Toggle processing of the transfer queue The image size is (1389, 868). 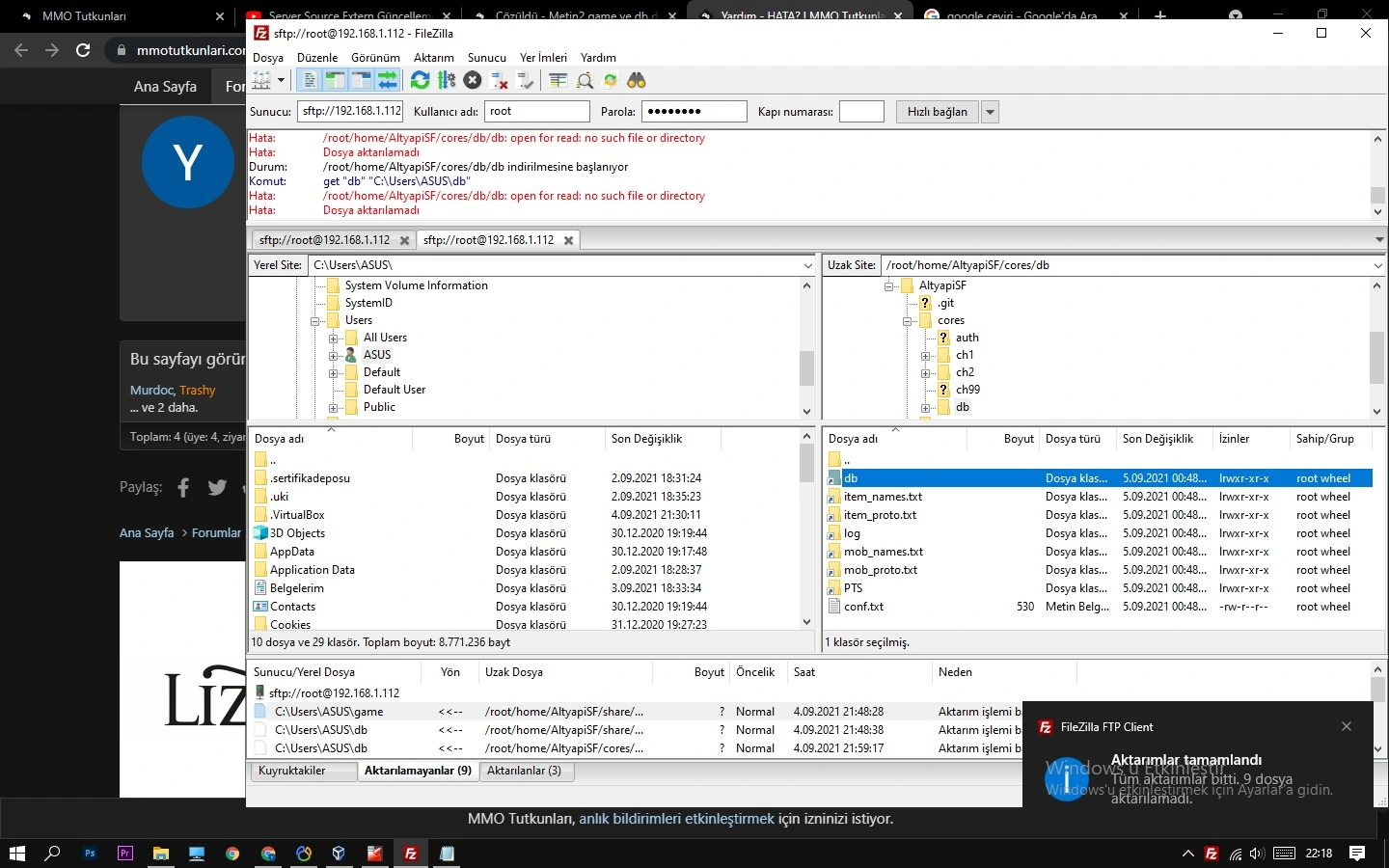[446, 81]
